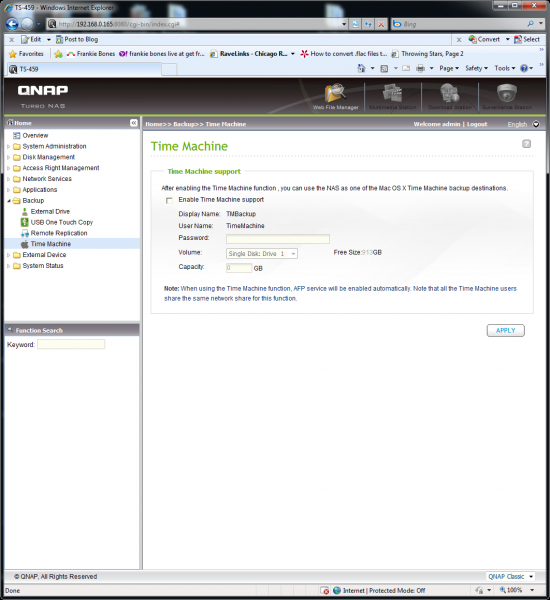Click the browser forward arrow
Screen dimensions: 550x600
pos(27,24)
